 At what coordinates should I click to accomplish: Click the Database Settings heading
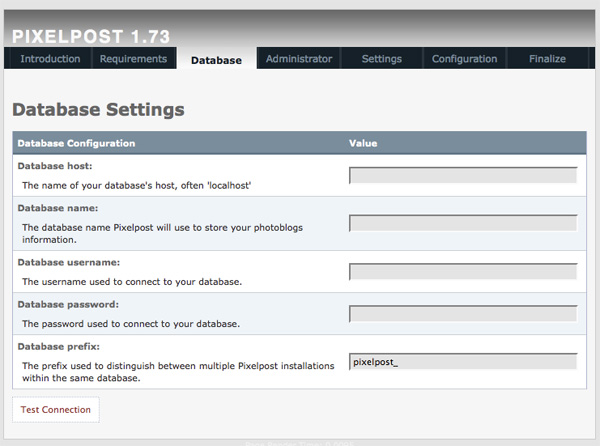98,109
